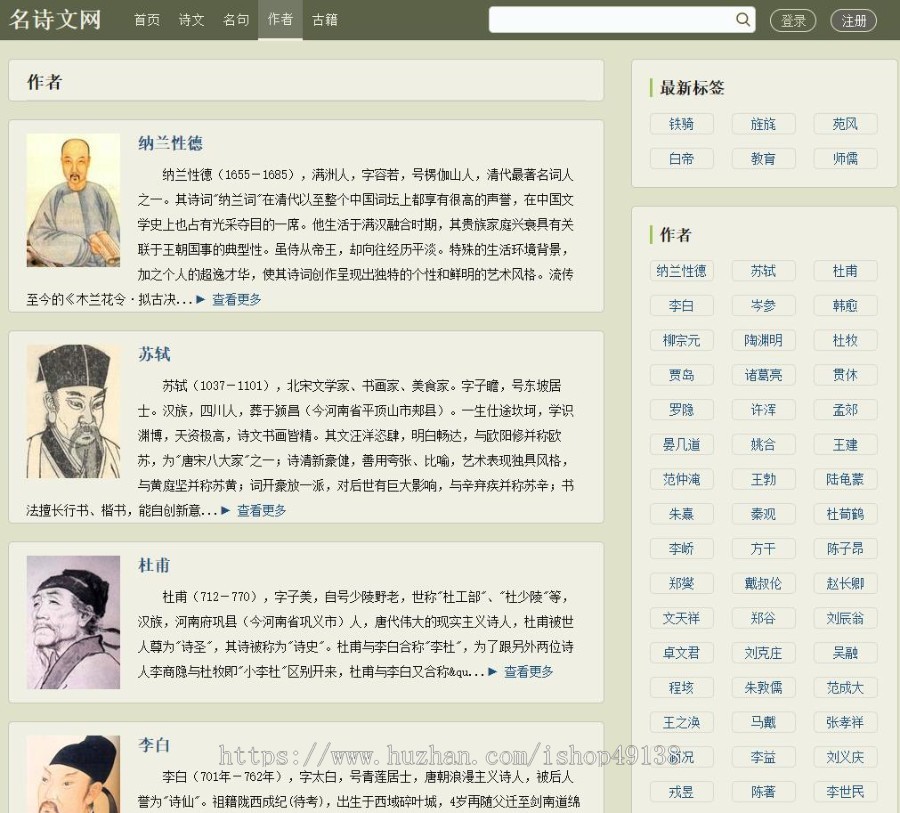The image size is (900, 813).
Task: Choose 韩愈 in sidebar author list
Action: tap(845, 305)
